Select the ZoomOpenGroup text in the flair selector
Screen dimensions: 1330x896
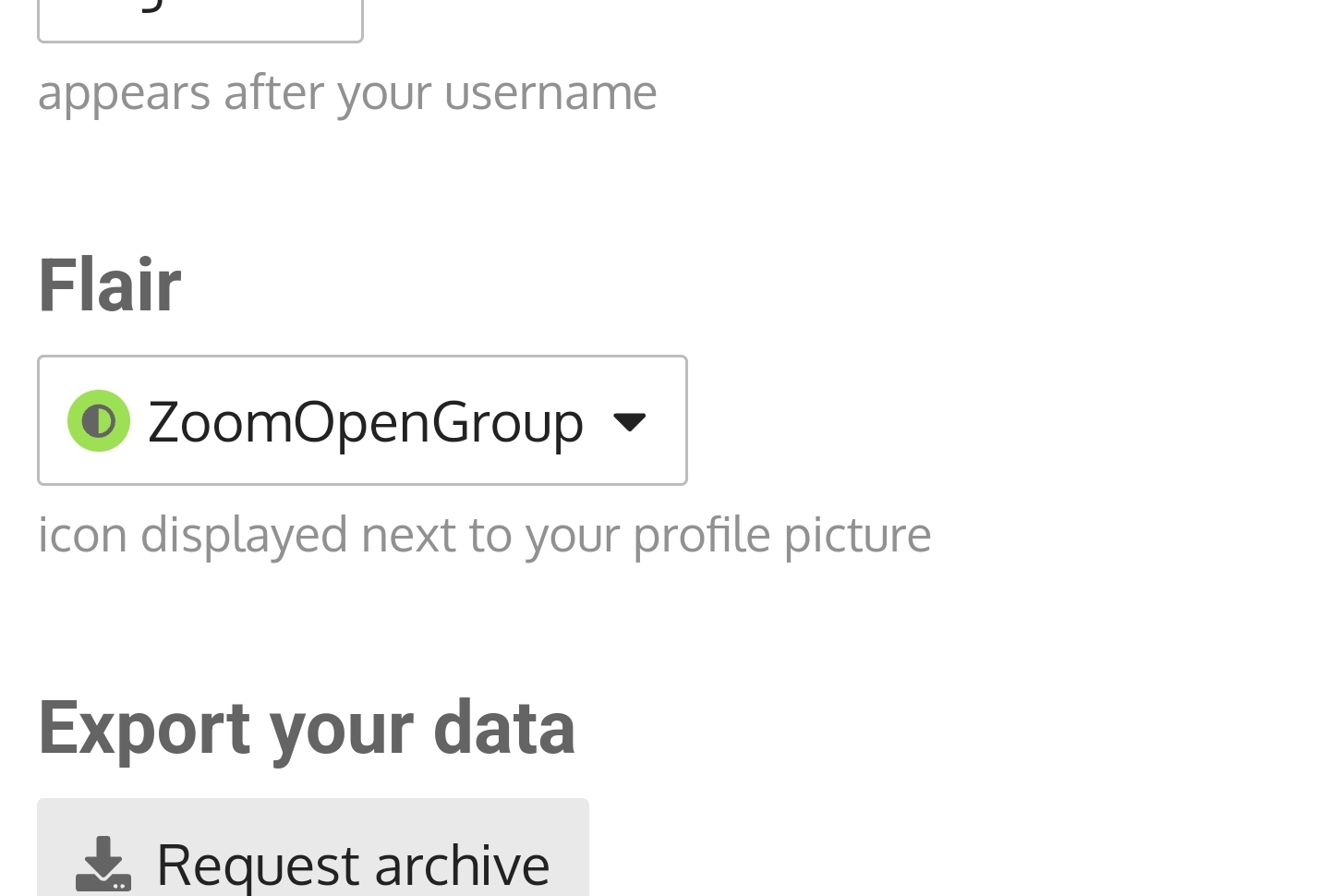tap(365, 422)
